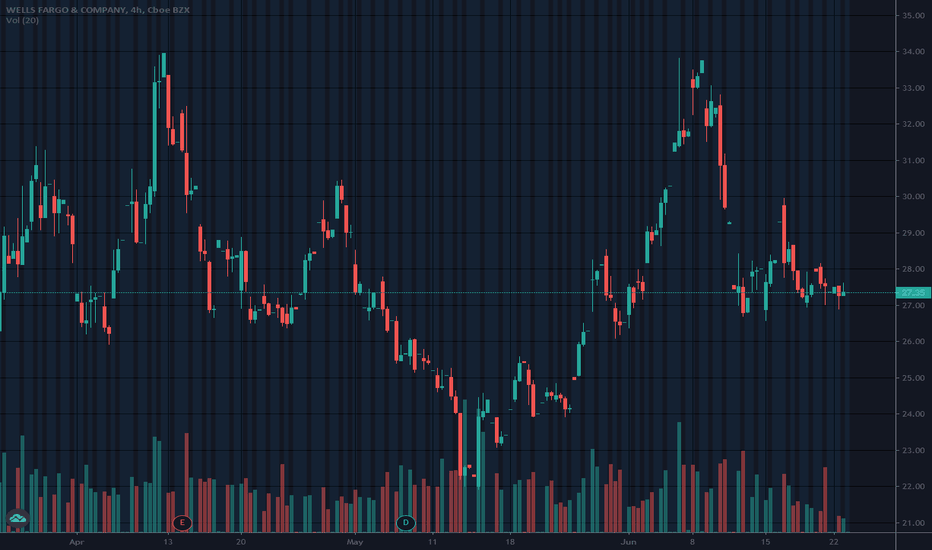Click the current price label 27.35

coord(913,293)
